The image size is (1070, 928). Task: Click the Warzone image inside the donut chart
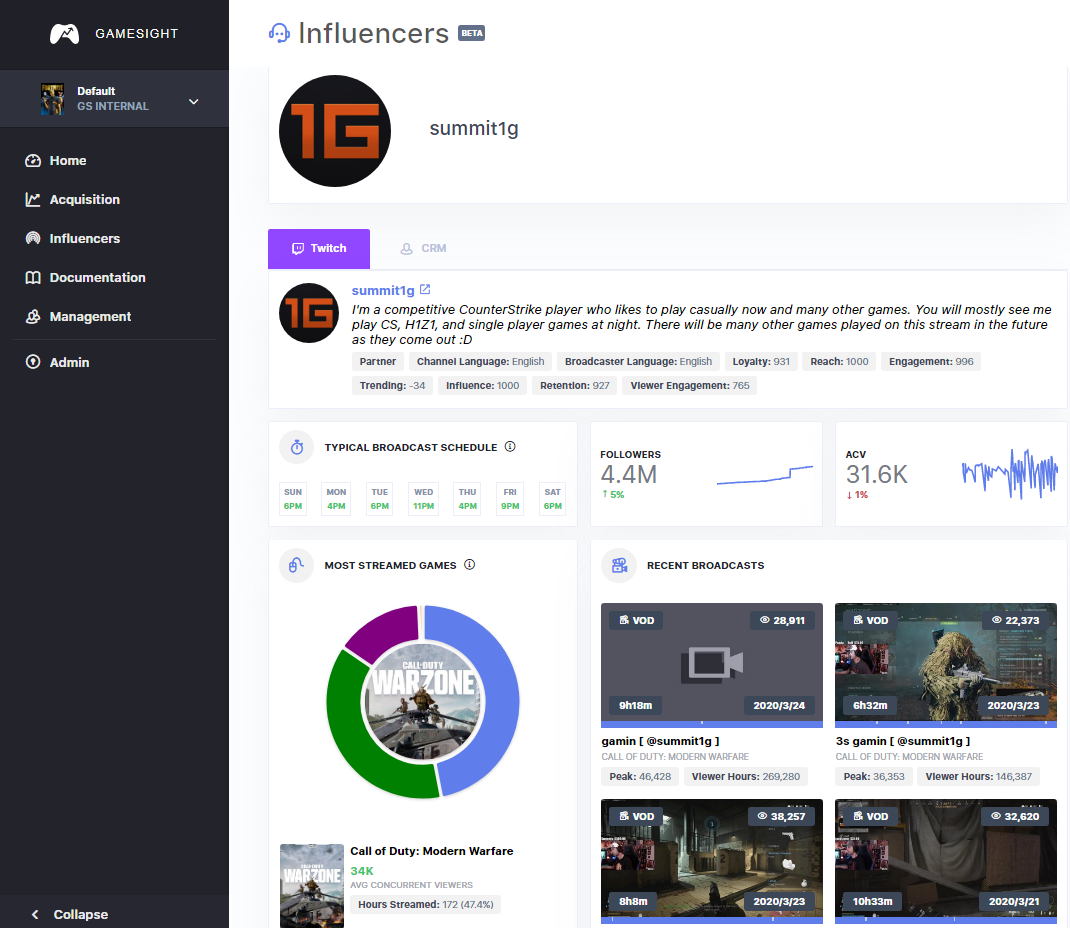click(x=423, y=701)
